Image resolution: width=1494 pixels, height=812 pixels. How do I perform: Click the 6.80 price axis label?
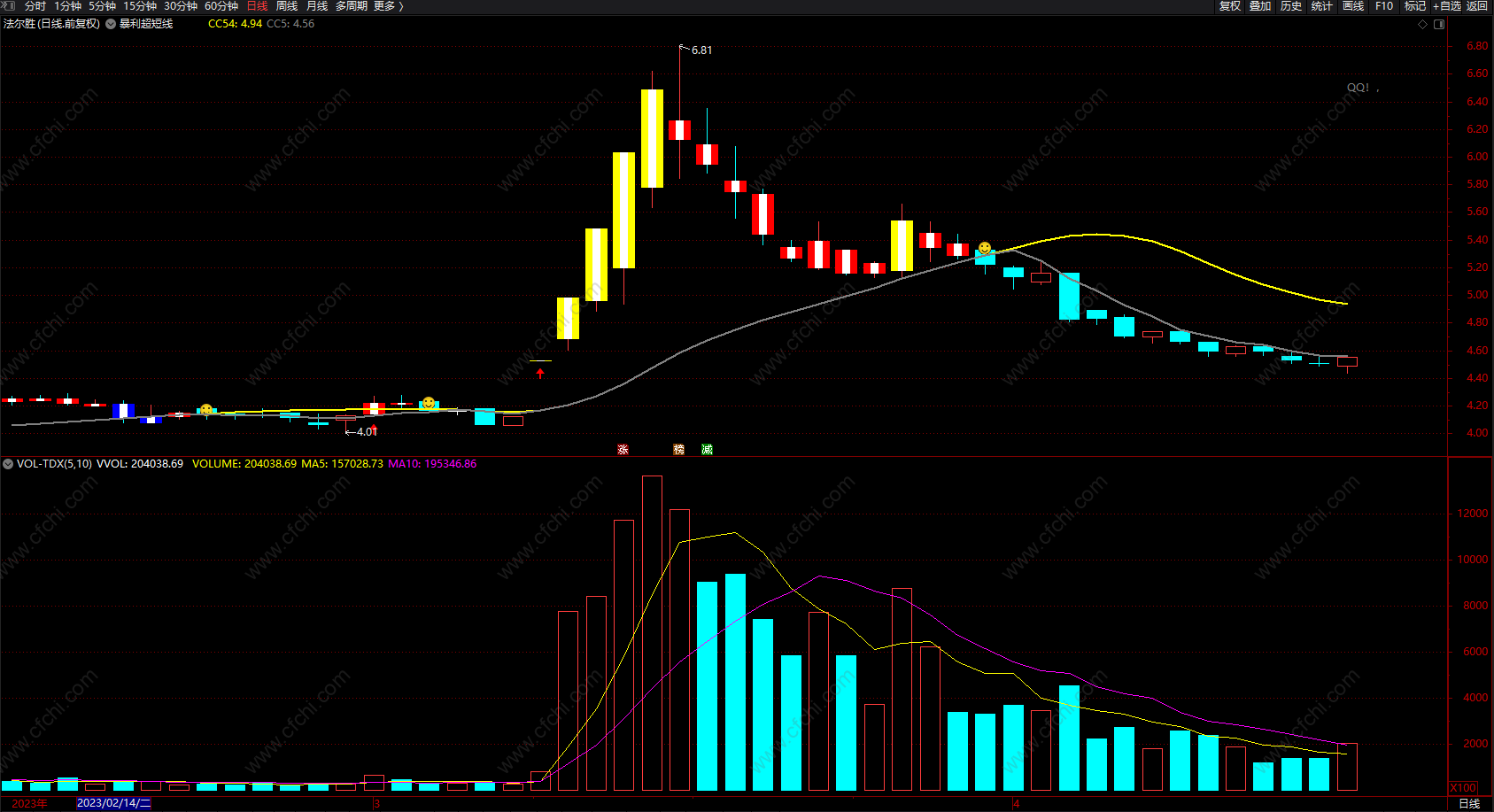1477,46
